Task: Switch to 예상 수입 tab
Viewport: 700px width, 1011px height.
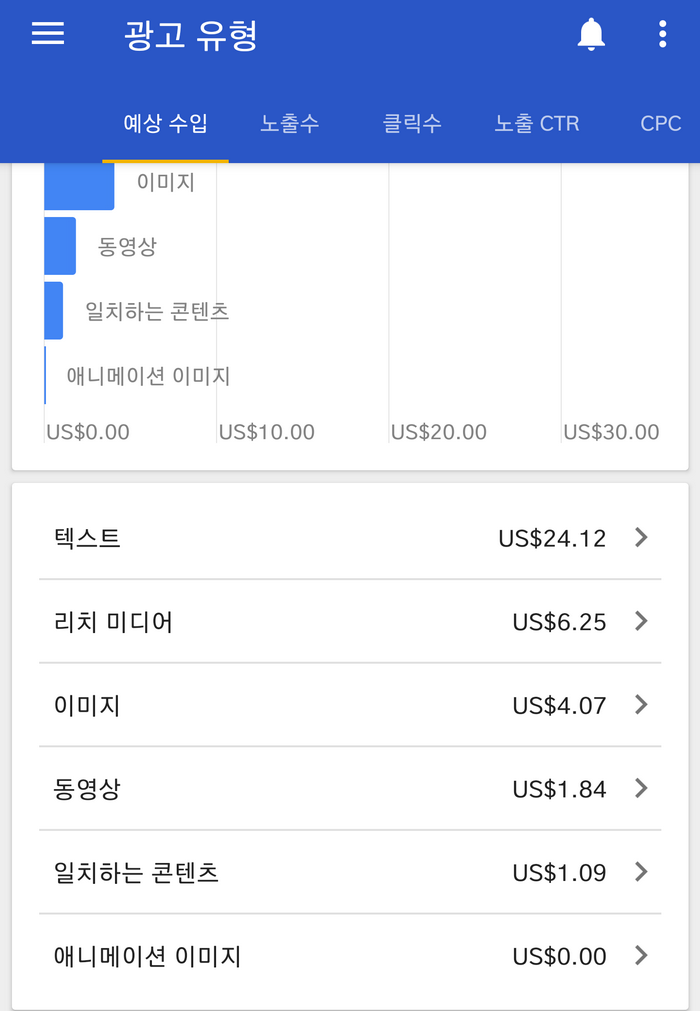Action: (x=166, y=123)
